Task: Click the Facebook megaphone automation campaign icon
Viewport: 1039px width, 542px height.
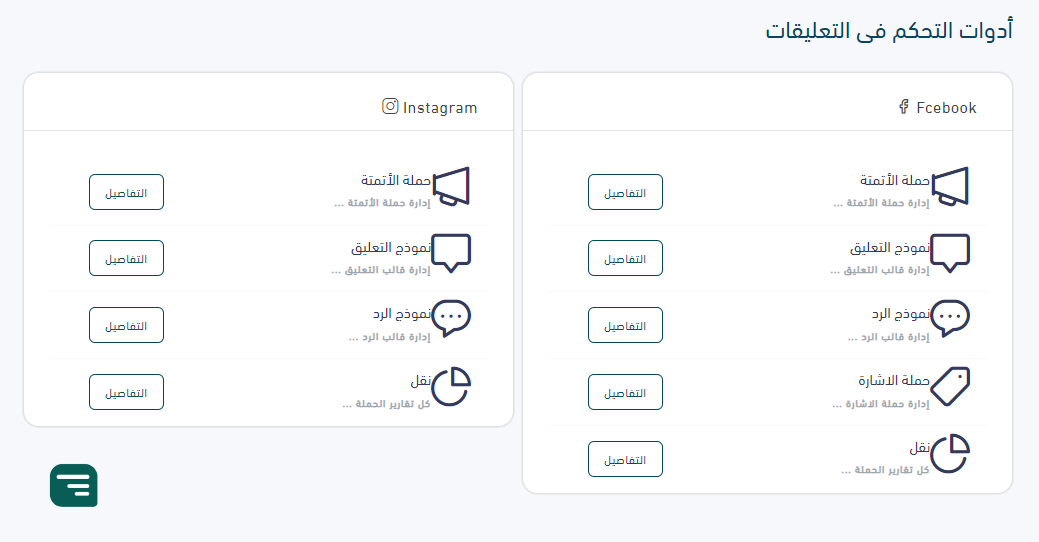Action: [950, 187]
